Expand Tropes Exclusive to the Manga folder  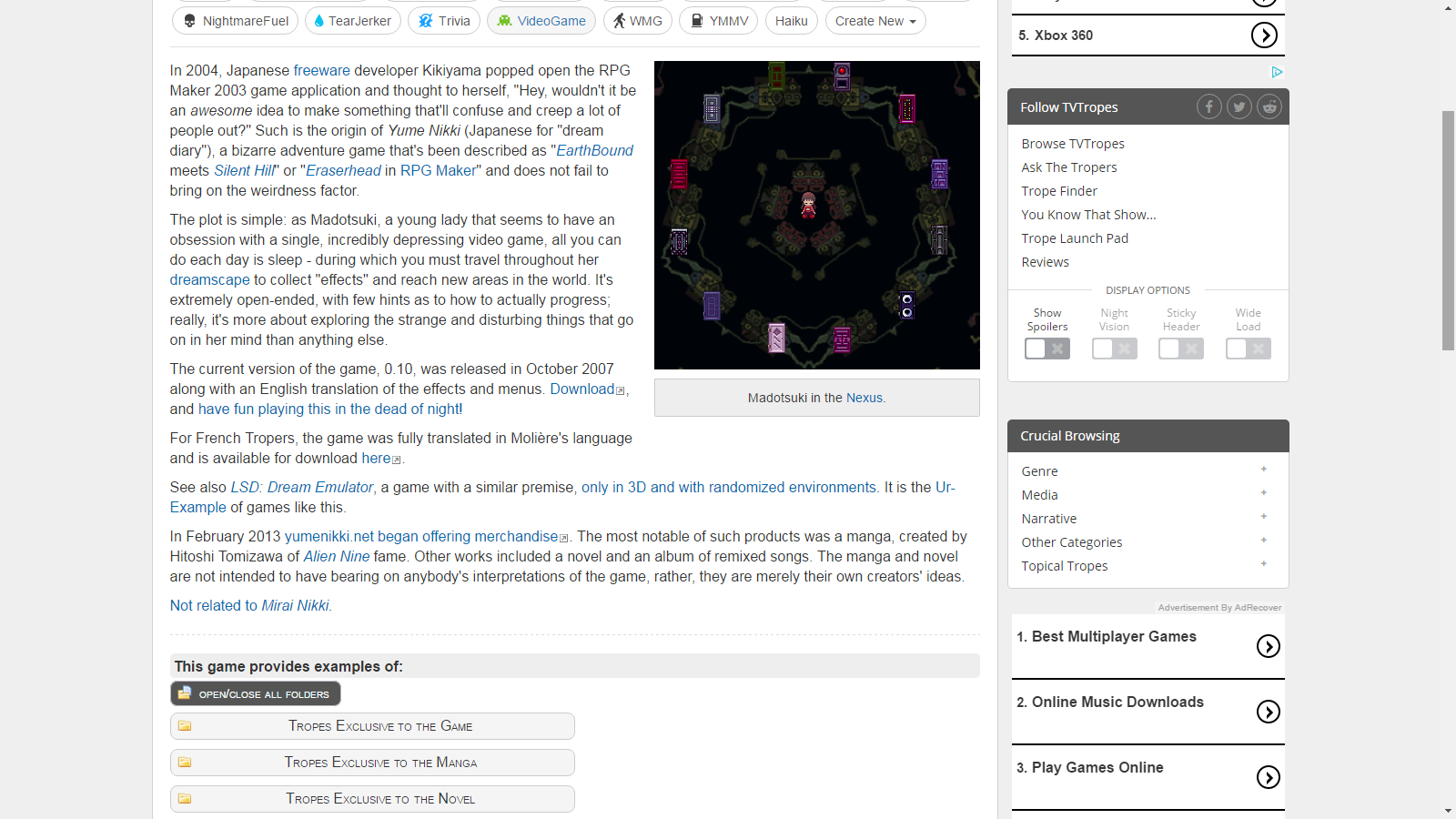(372, 763)
